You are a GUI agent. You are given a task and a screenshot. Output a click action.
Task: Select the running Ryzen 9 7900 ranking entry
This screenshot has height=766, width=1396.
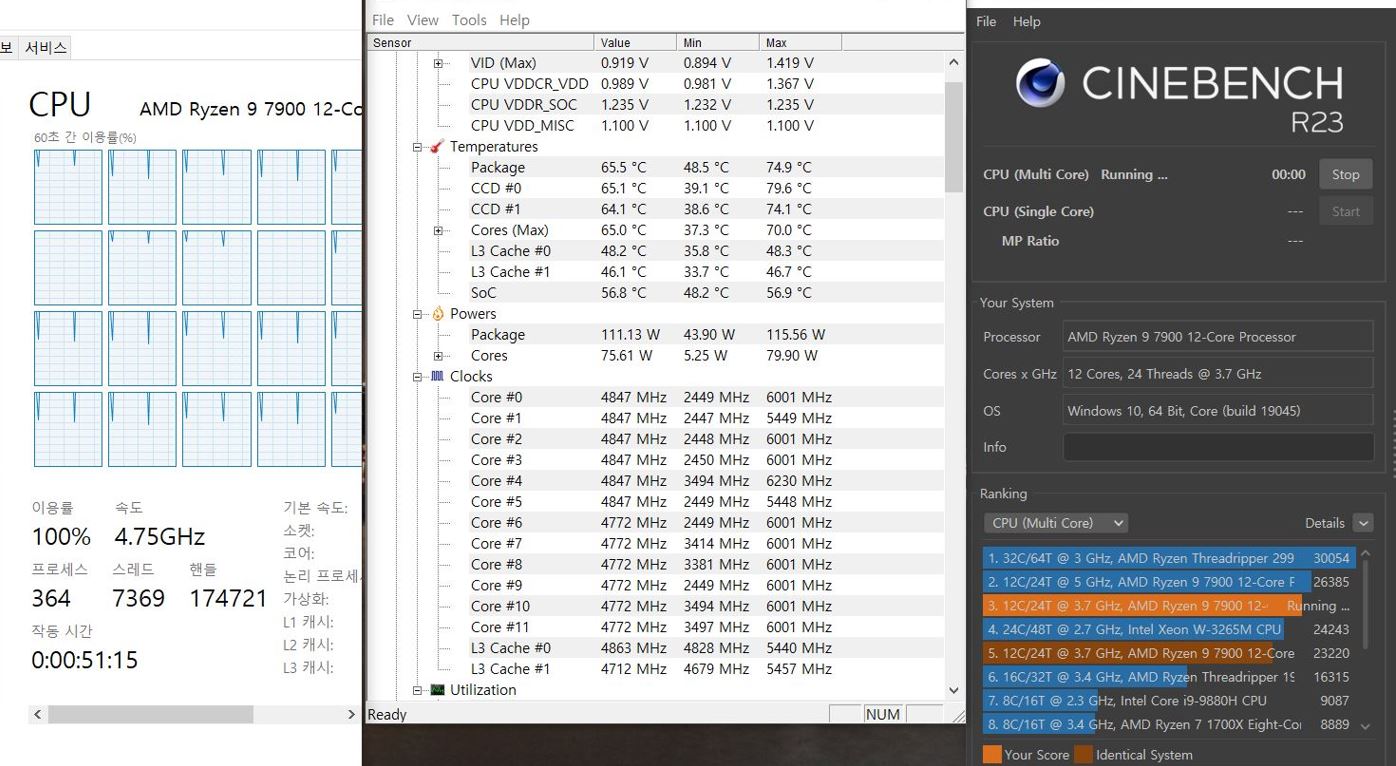[1168, 606]
